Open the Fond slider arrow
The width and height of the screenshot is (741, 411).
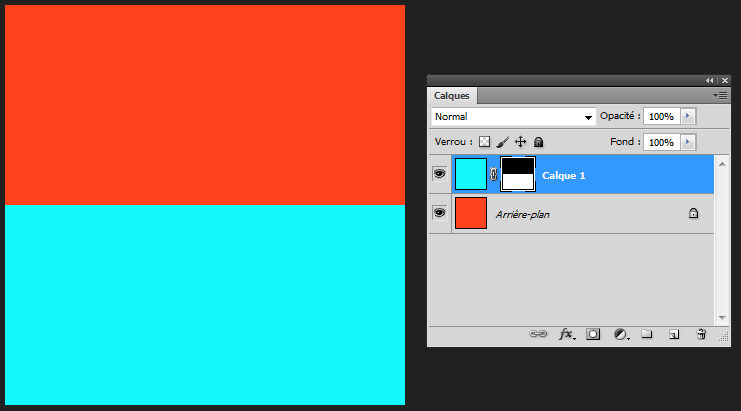click(688, 142)
